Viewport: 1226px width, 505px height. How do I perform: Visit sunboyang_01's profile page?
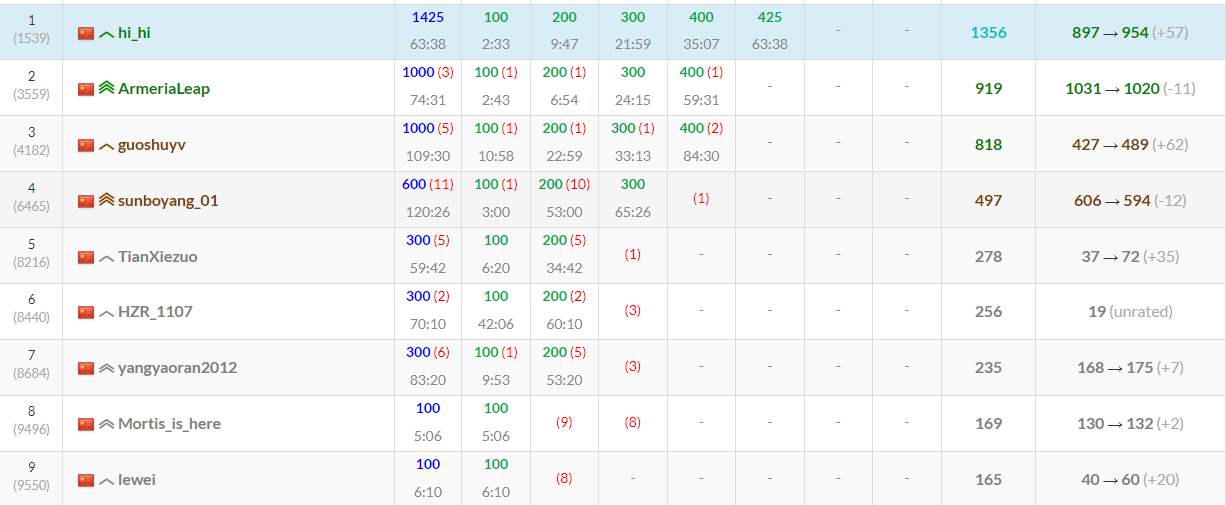(x=167, y=200)
